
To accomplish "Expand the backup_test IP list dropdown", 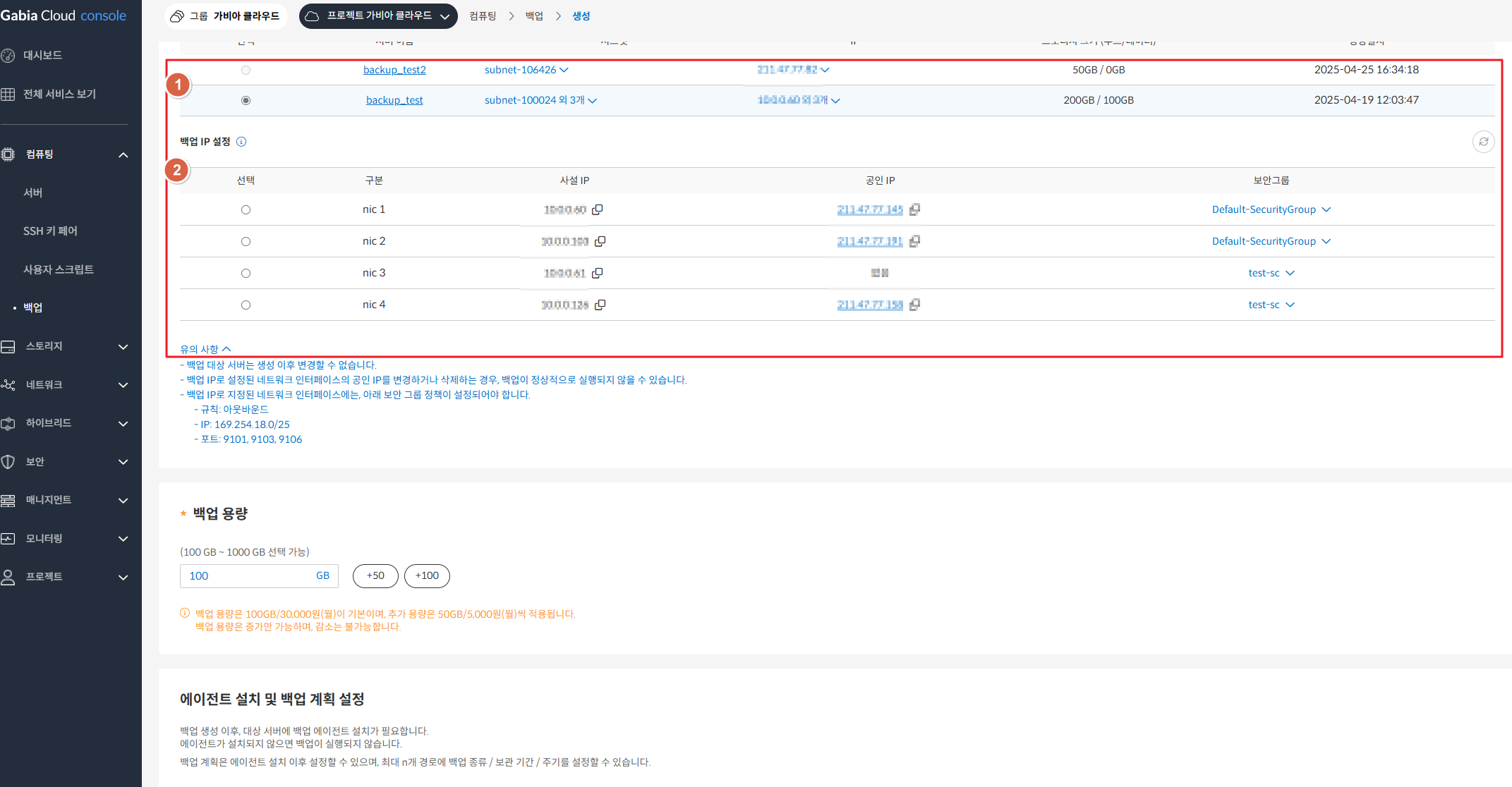I will (836, 101).
